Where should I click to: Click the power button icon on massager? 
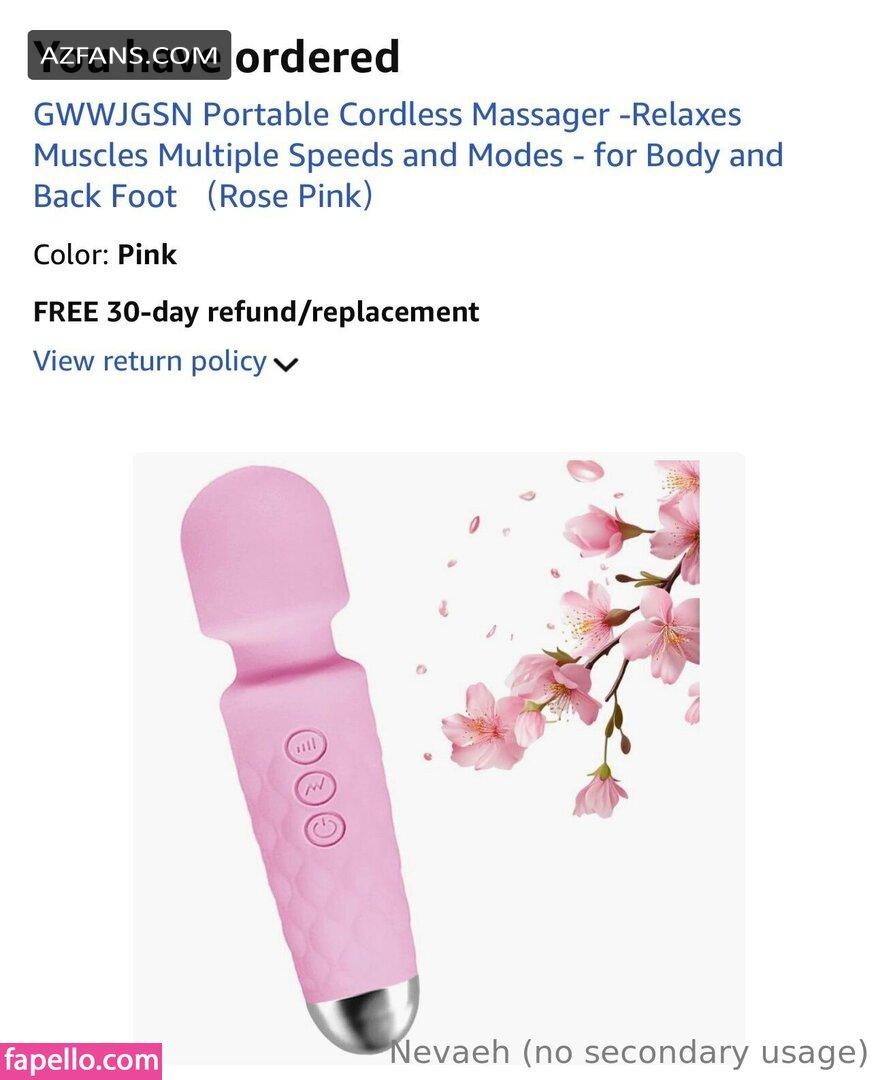(324, 829)
